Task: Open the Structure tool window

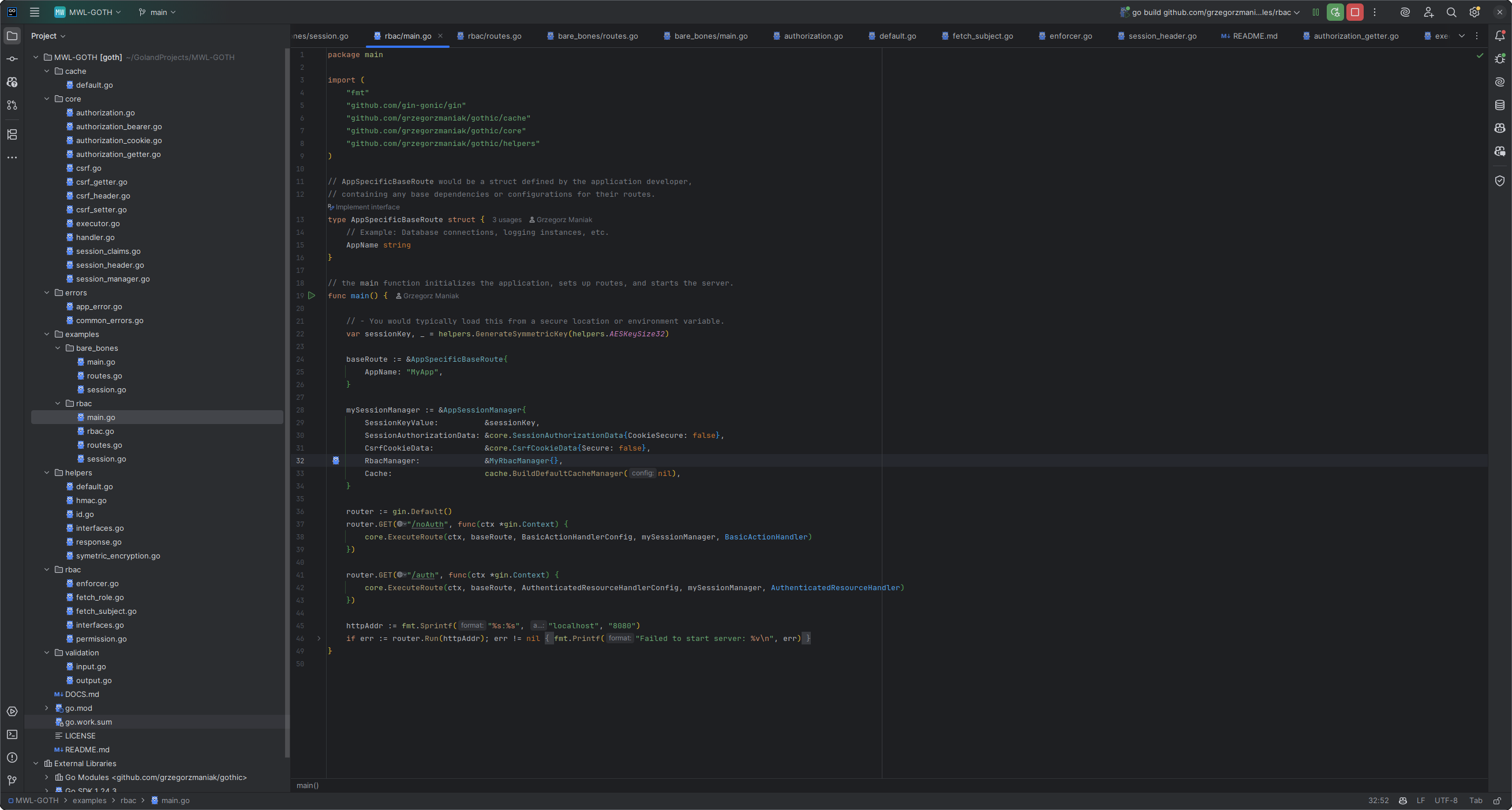Action: pyautogui.click(x=12, y=134)
